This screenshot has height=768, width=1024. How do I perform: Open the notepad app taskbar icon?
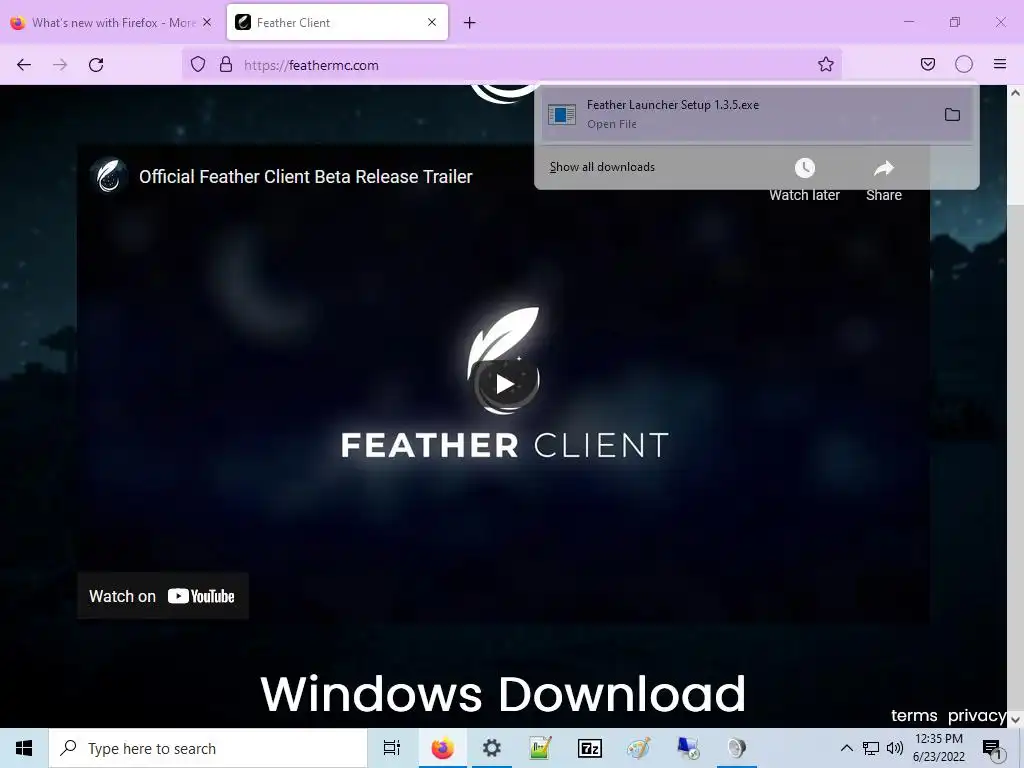coord(540,748)
